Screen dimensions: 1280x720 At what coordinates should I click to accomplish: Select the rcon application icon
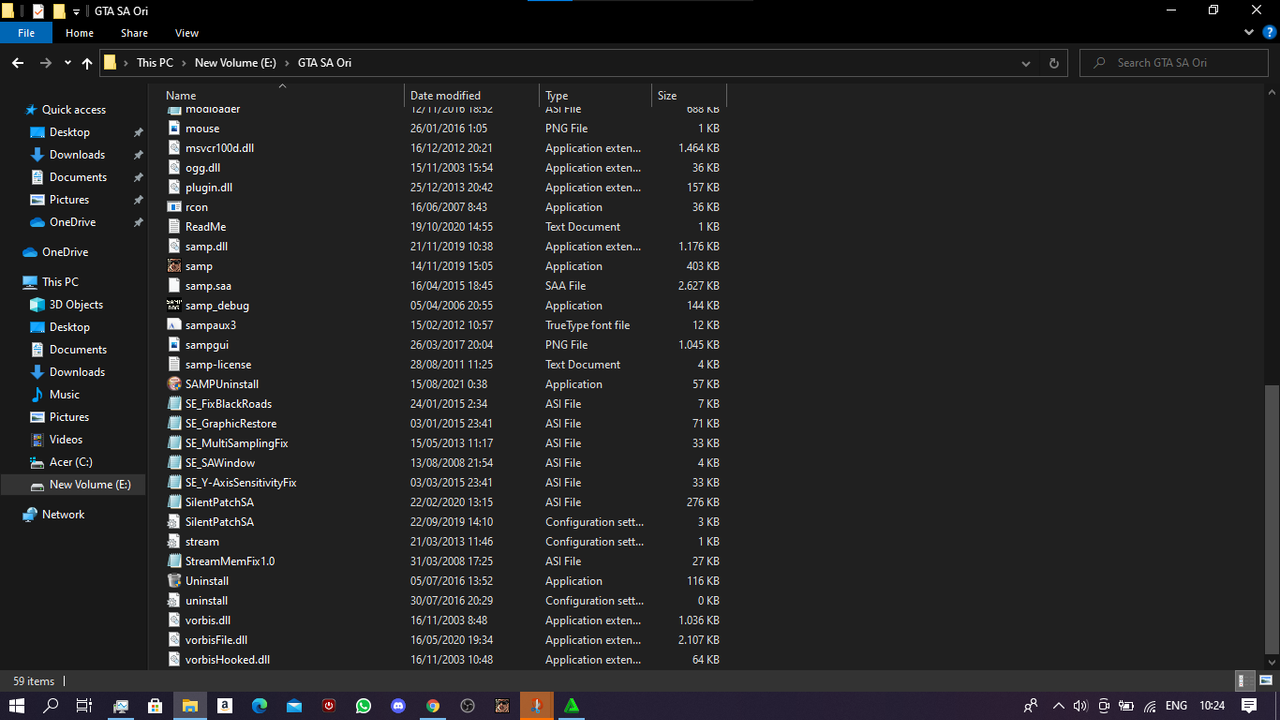click(175, 207)
